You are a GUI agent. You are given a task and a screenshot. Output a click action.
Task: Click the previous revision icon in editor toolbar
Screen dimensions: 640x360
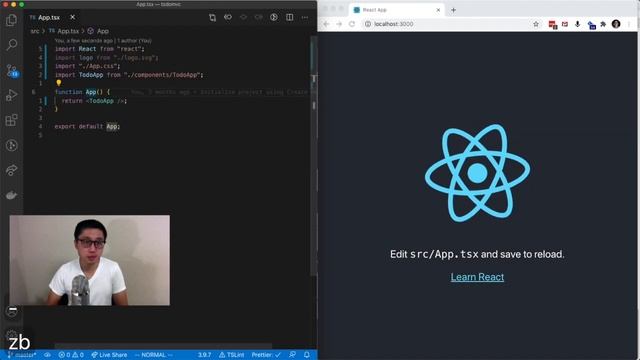pyautogui.click(x=228, y=18)
